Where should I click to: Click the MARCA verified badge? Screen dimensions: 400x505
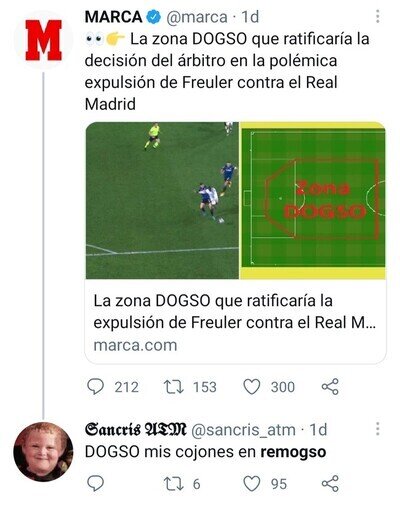154,17
